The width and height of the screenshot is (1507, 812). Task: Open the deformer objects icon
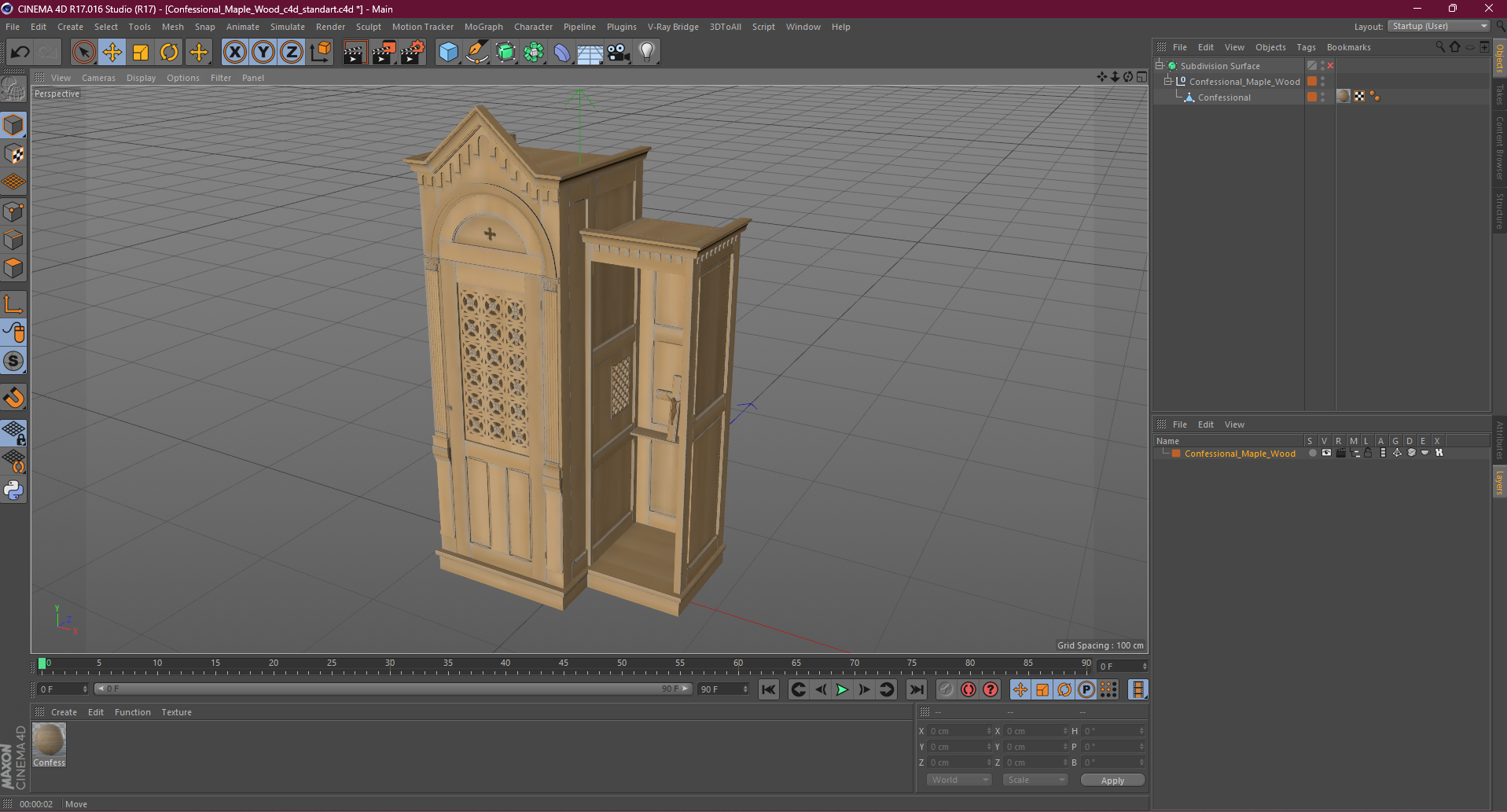pos(562,52)
